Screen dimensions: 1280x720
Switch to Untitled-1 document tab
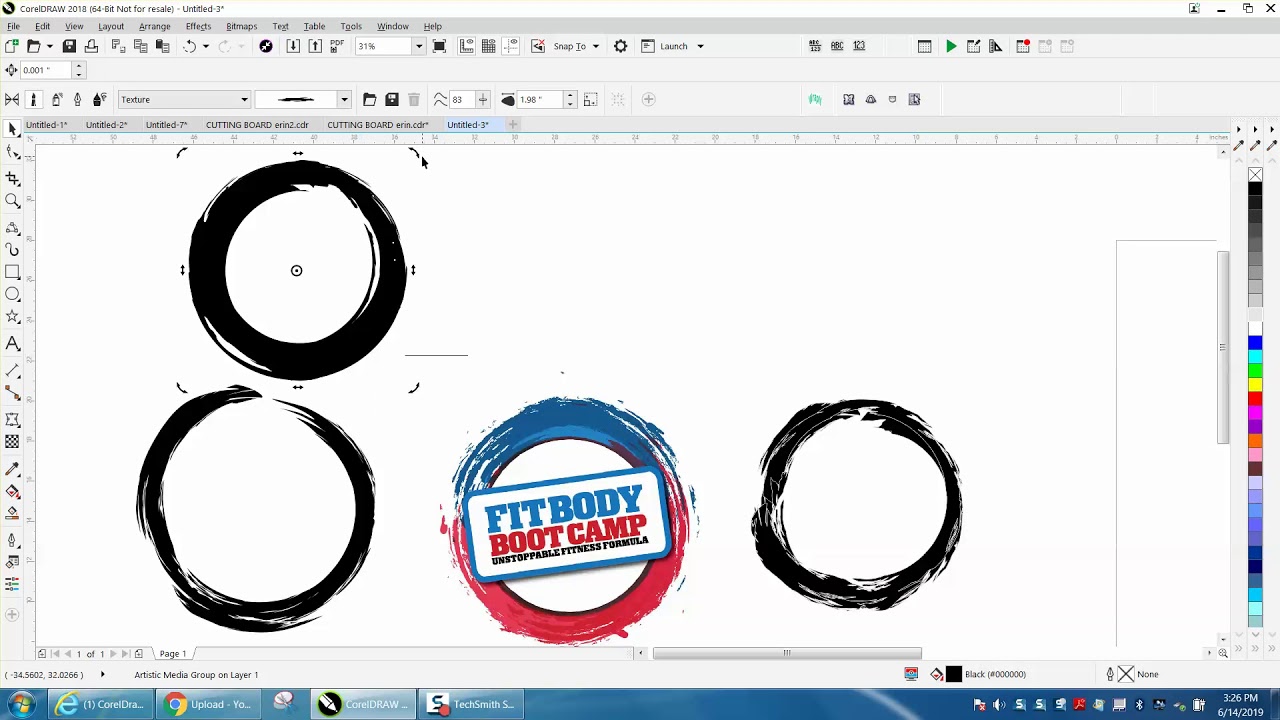(47, 125)
